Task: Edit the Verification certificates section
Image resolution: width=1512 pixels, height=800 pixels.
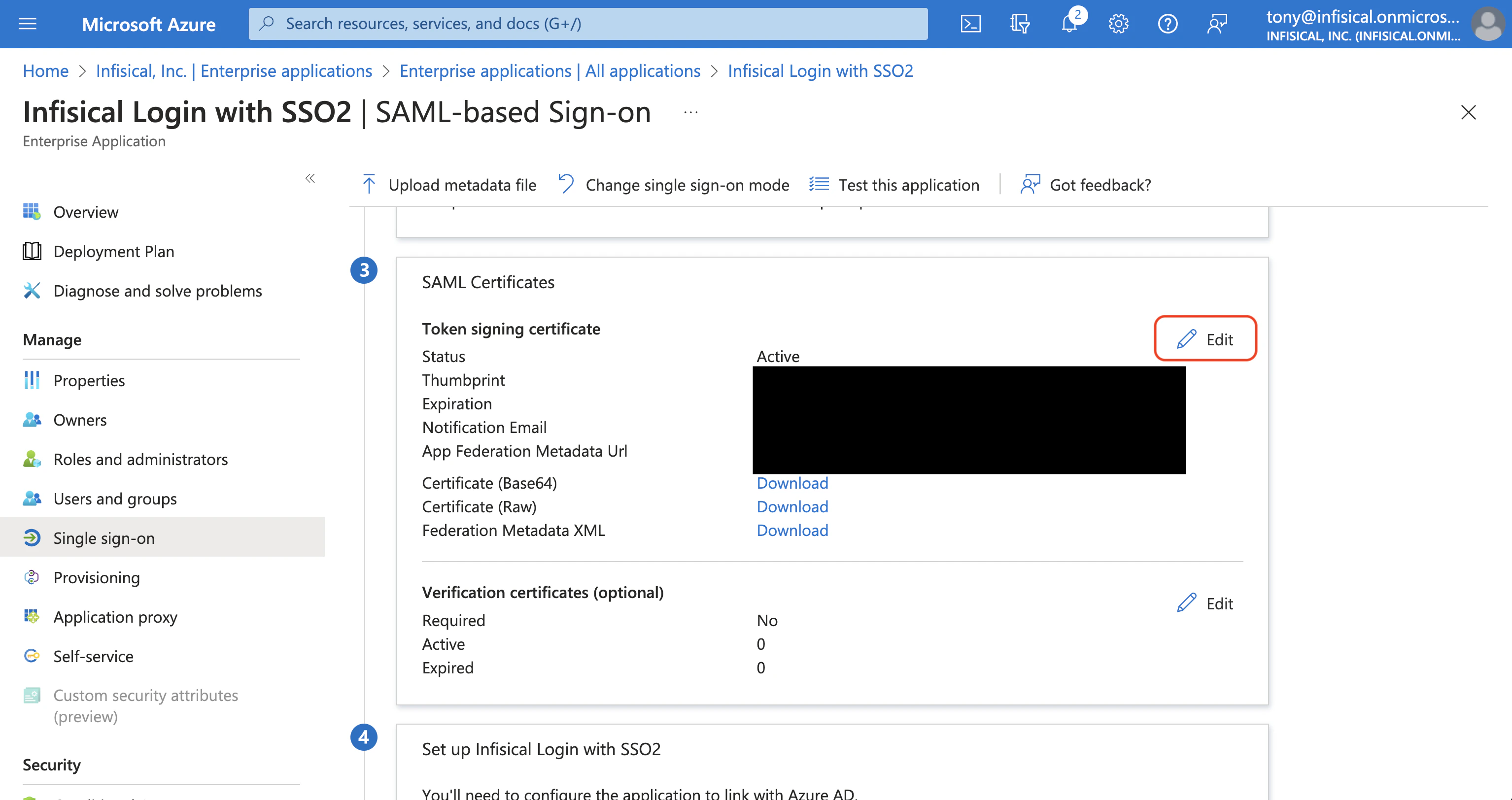Action: point(1205,603)
